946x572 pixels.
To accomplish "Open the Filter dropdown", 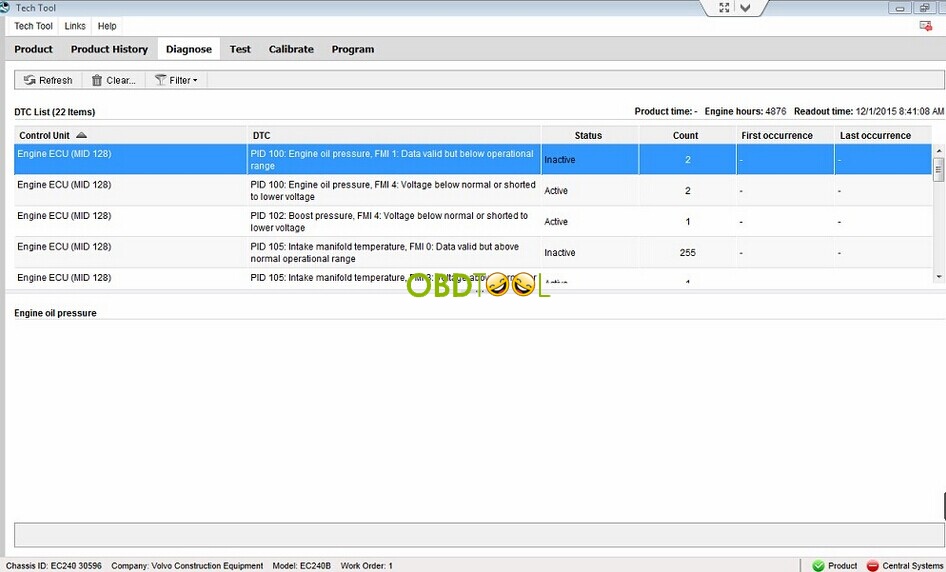I will 176,80.
